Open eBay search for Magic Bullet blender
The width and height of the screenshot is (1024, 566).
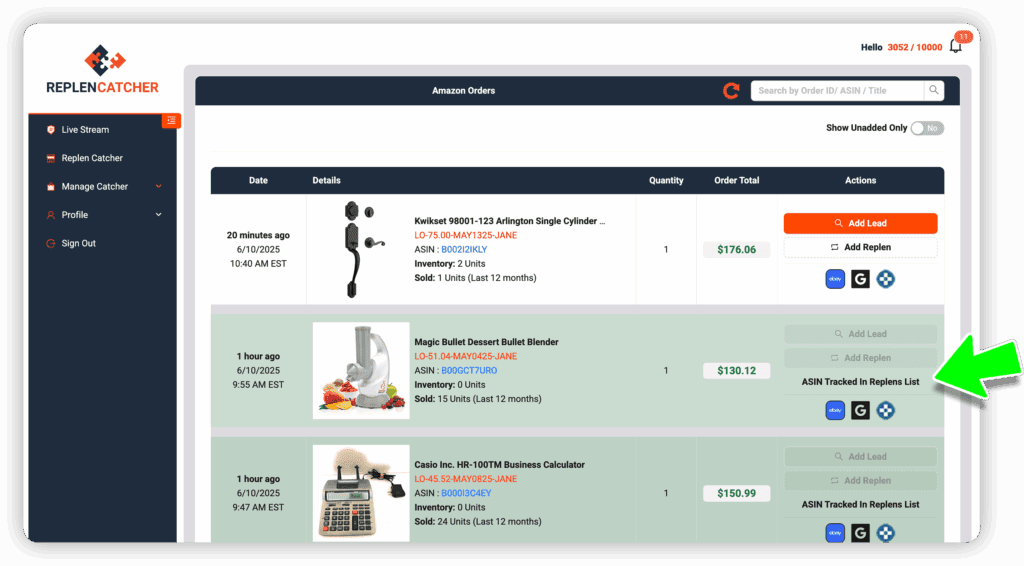tap(835, 411)
